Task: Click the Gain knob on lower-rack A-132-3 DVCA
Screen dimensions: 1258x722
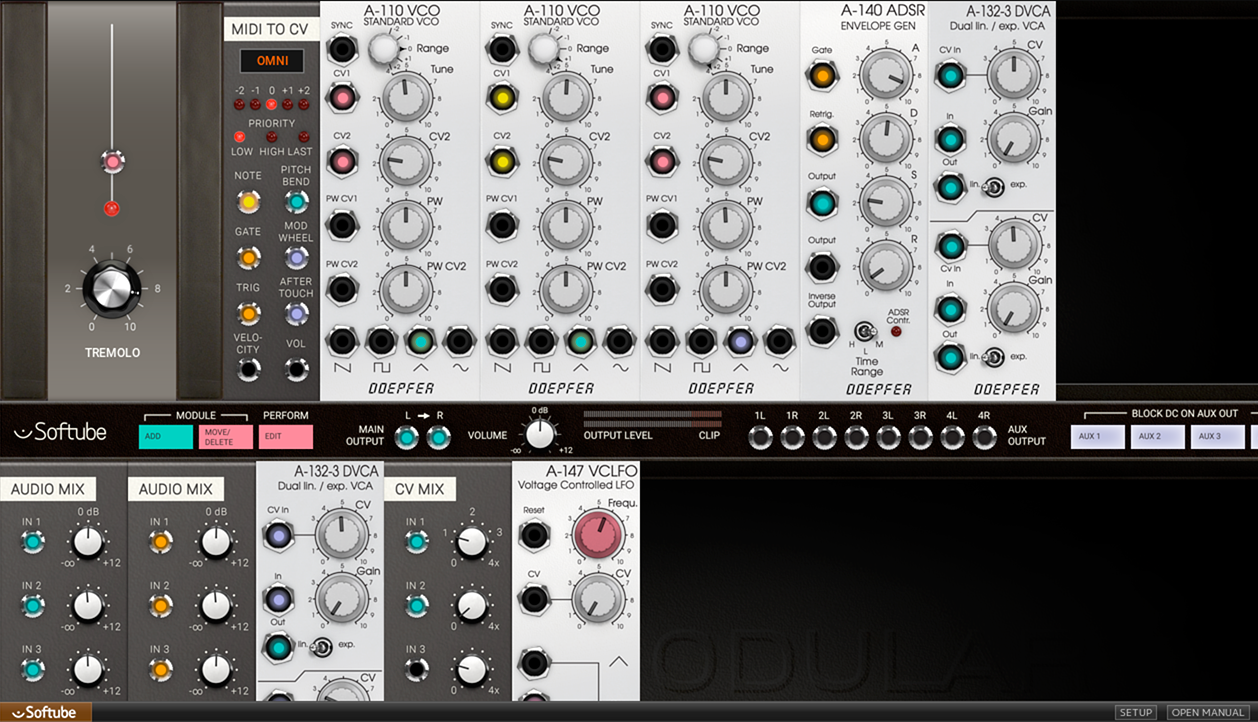Action: click(x=342, y=599)
